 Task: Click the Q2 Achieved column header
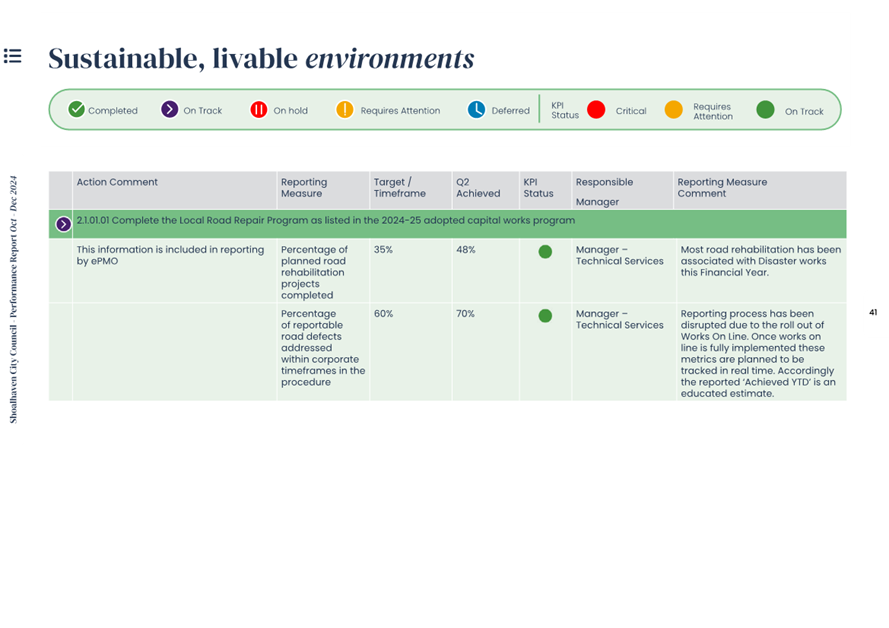[477, 188]
